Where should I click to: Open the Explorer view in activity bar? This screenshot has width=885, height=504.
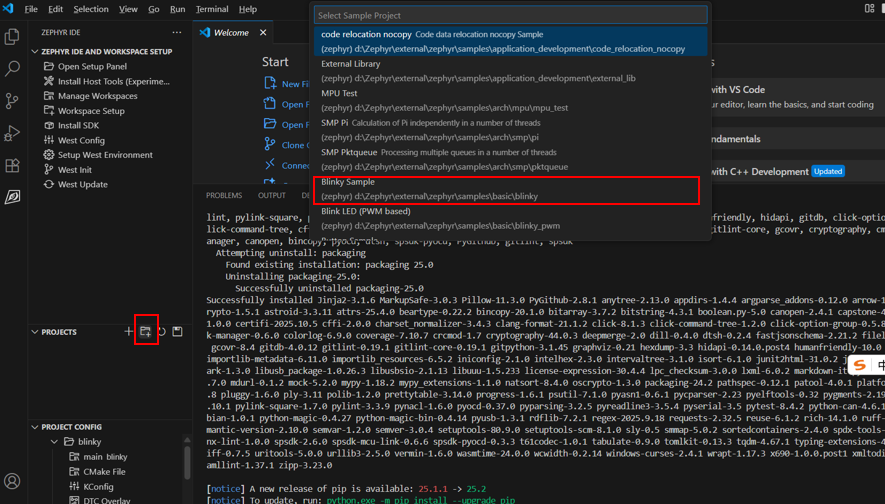point(12,37)
